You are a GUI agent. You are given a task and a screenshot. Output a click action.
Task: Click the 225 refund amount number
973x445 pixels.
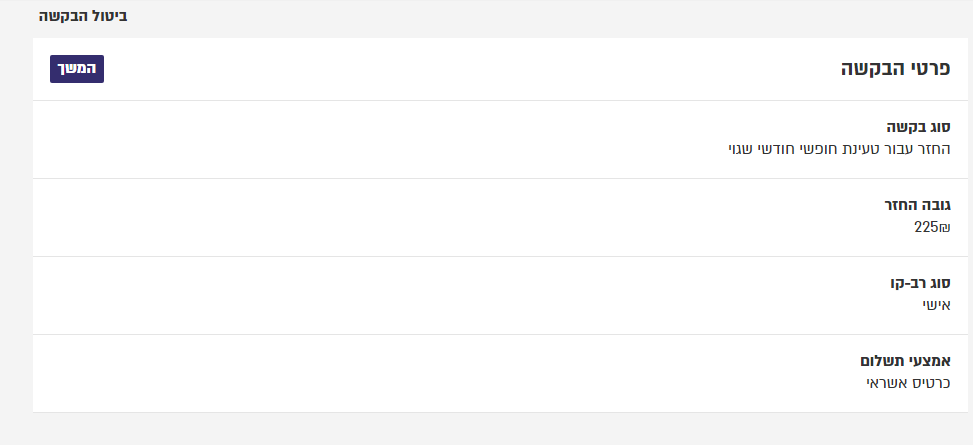pos(925,227)
